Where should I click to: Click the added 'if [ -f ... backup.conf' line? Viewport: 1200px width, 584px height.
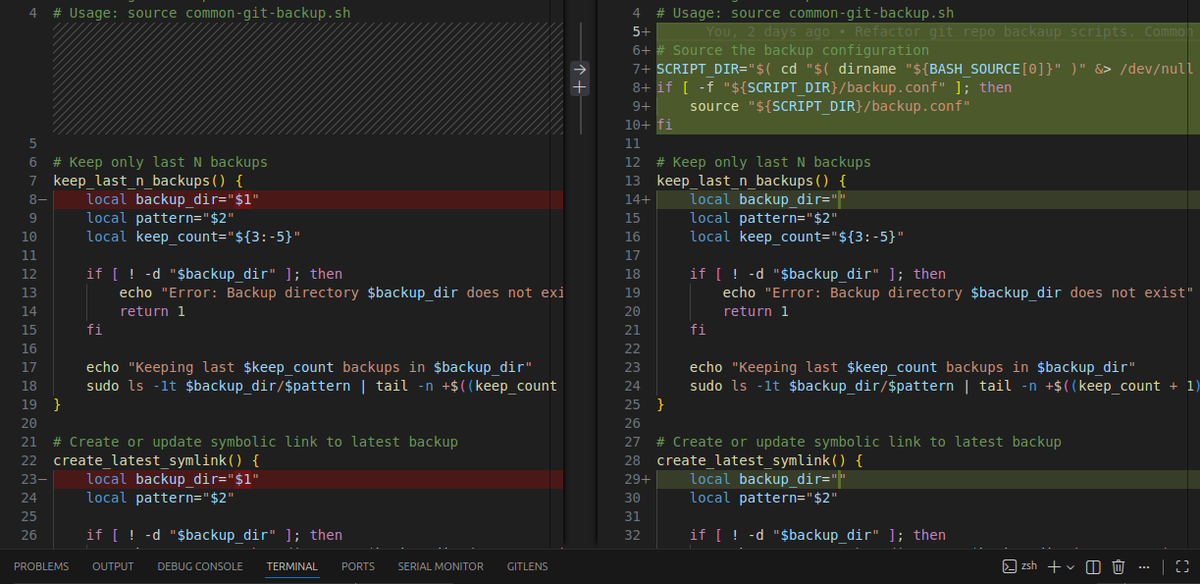pyautogui.click(x=834, y=87)
